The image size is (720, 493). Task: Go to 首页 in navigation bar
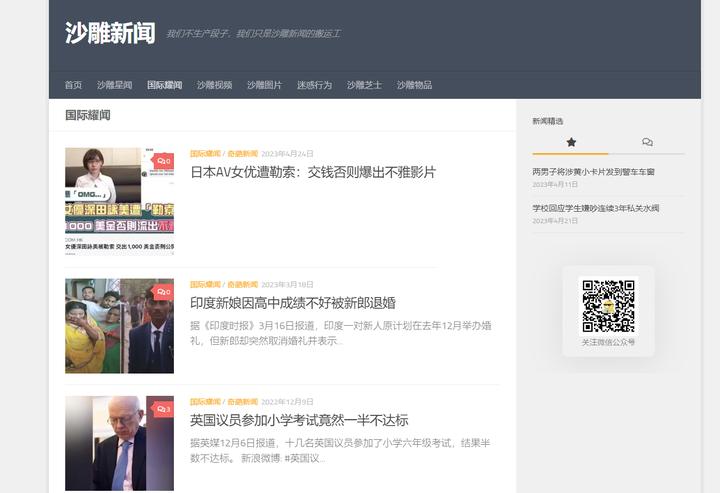coord(73,85)
